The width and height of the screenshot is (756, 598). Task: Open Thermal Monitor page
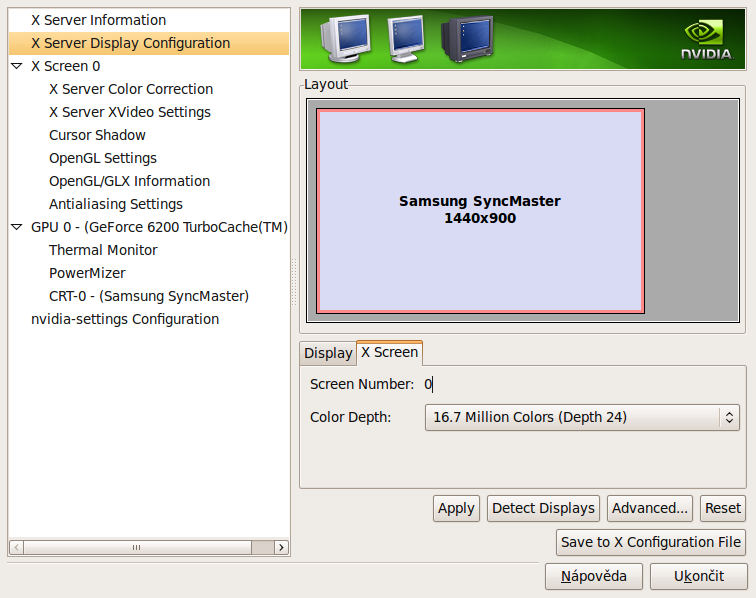103,250
